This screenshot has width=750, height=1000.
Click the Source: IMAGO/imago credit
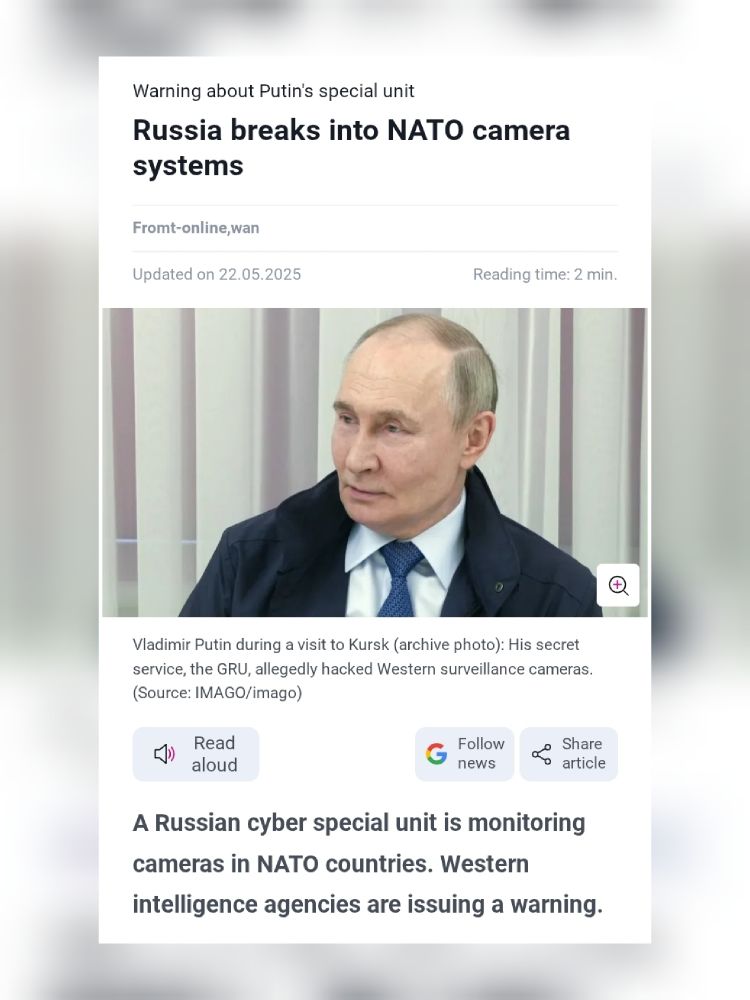tap(217, 693)
